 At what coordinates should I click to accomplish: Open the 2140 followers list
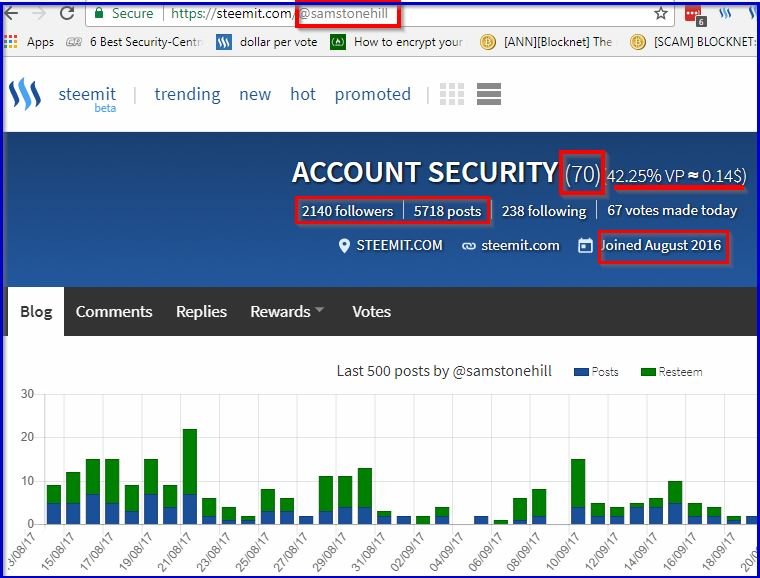click(x=348, y=211)
